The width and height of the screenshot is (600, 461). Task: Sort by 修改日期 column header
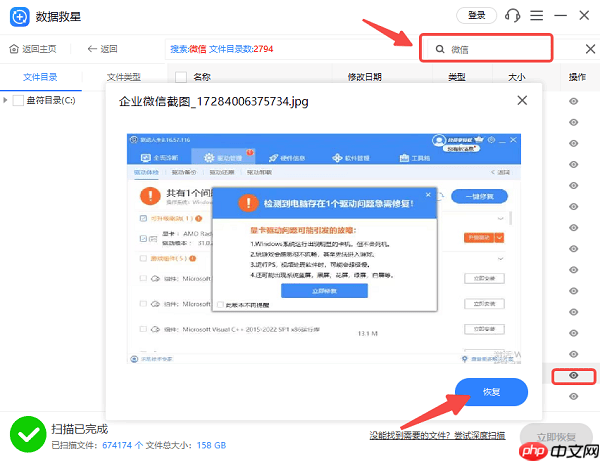pos(365,77)
